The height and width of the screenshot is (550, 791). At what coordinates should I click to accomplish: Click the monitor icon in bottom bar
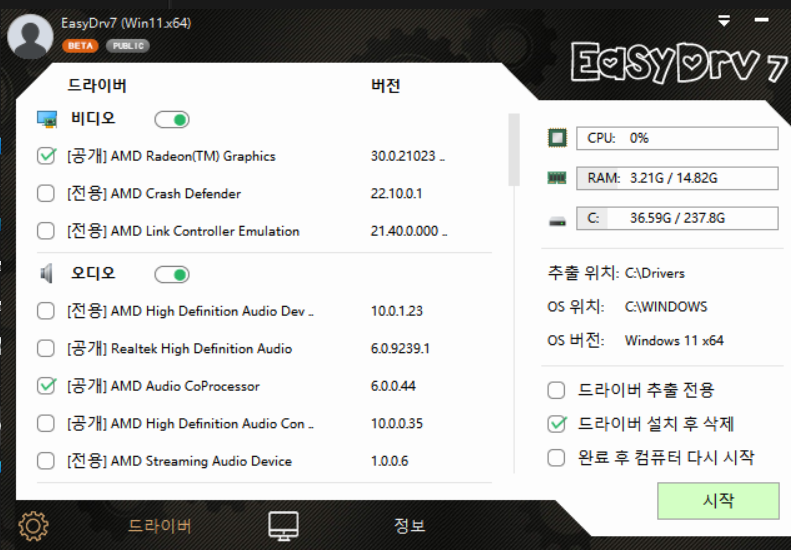pos(283,526)
